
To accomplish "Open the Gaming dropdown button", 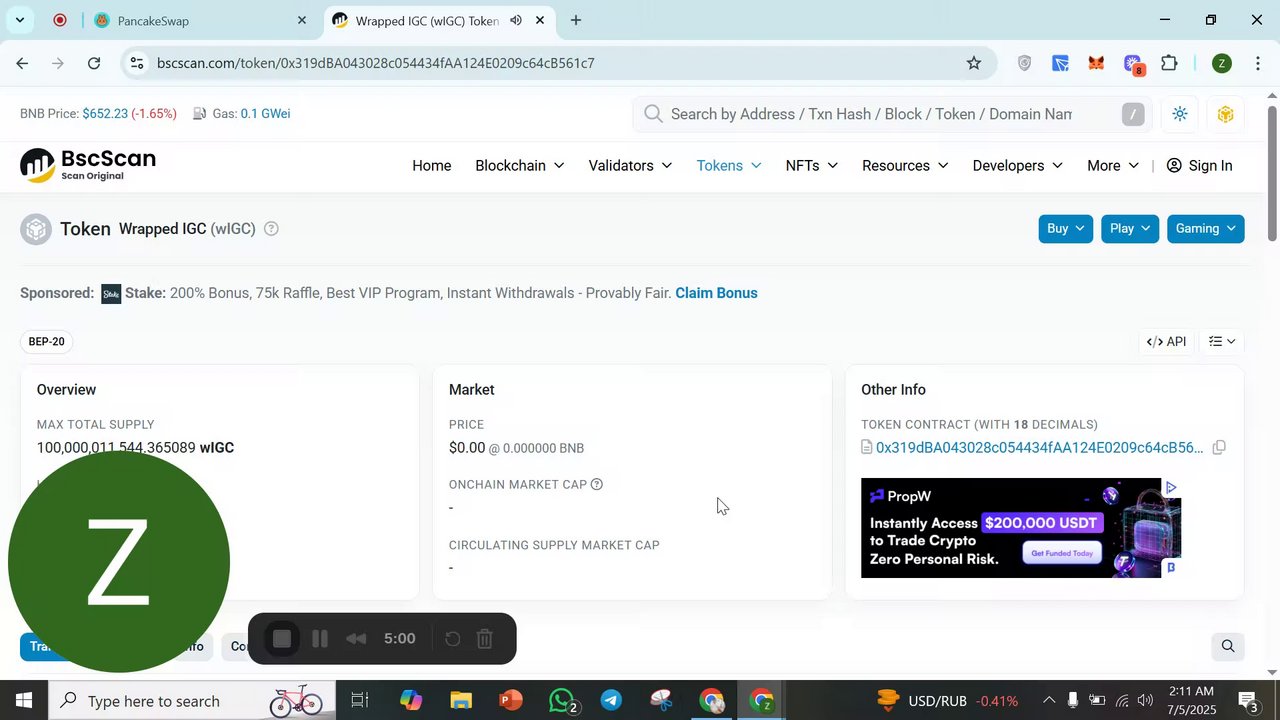I will click(x=1205, y=229).
